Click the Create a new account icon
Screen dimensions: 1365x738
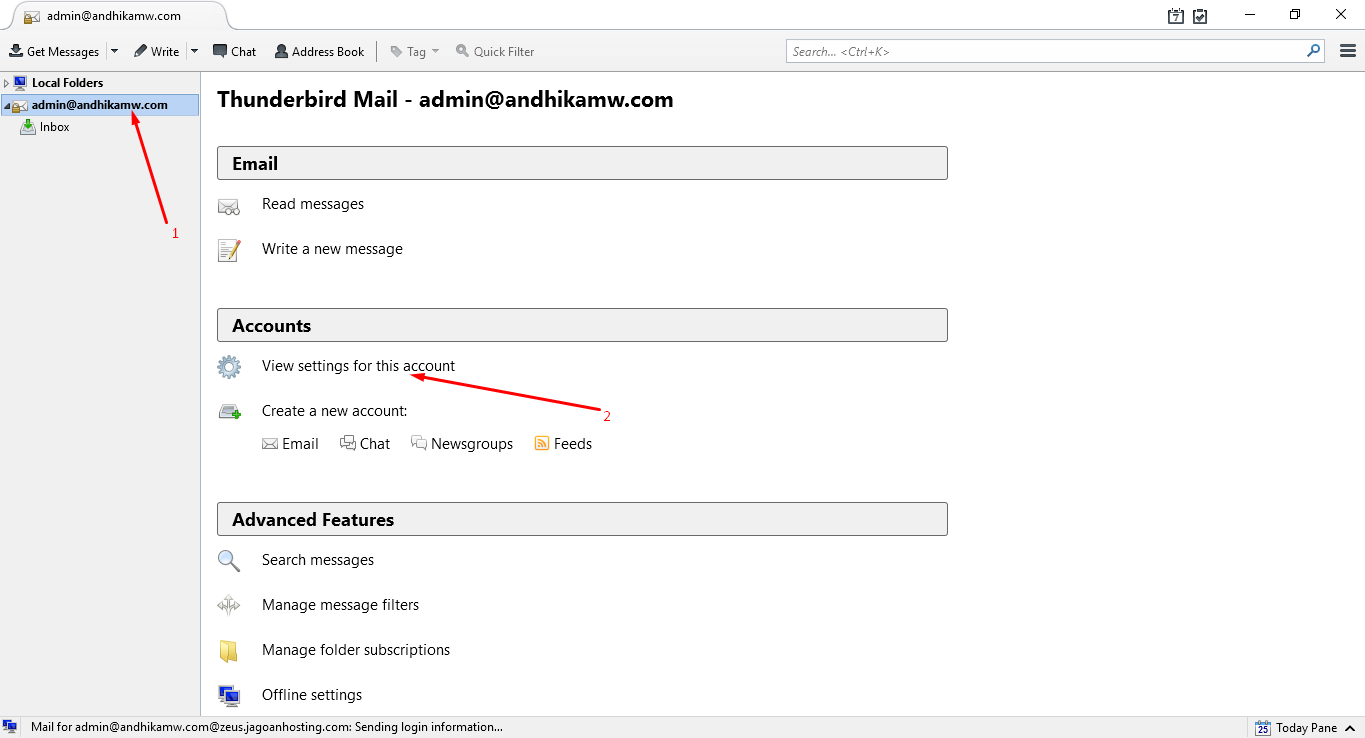(229, 411)
